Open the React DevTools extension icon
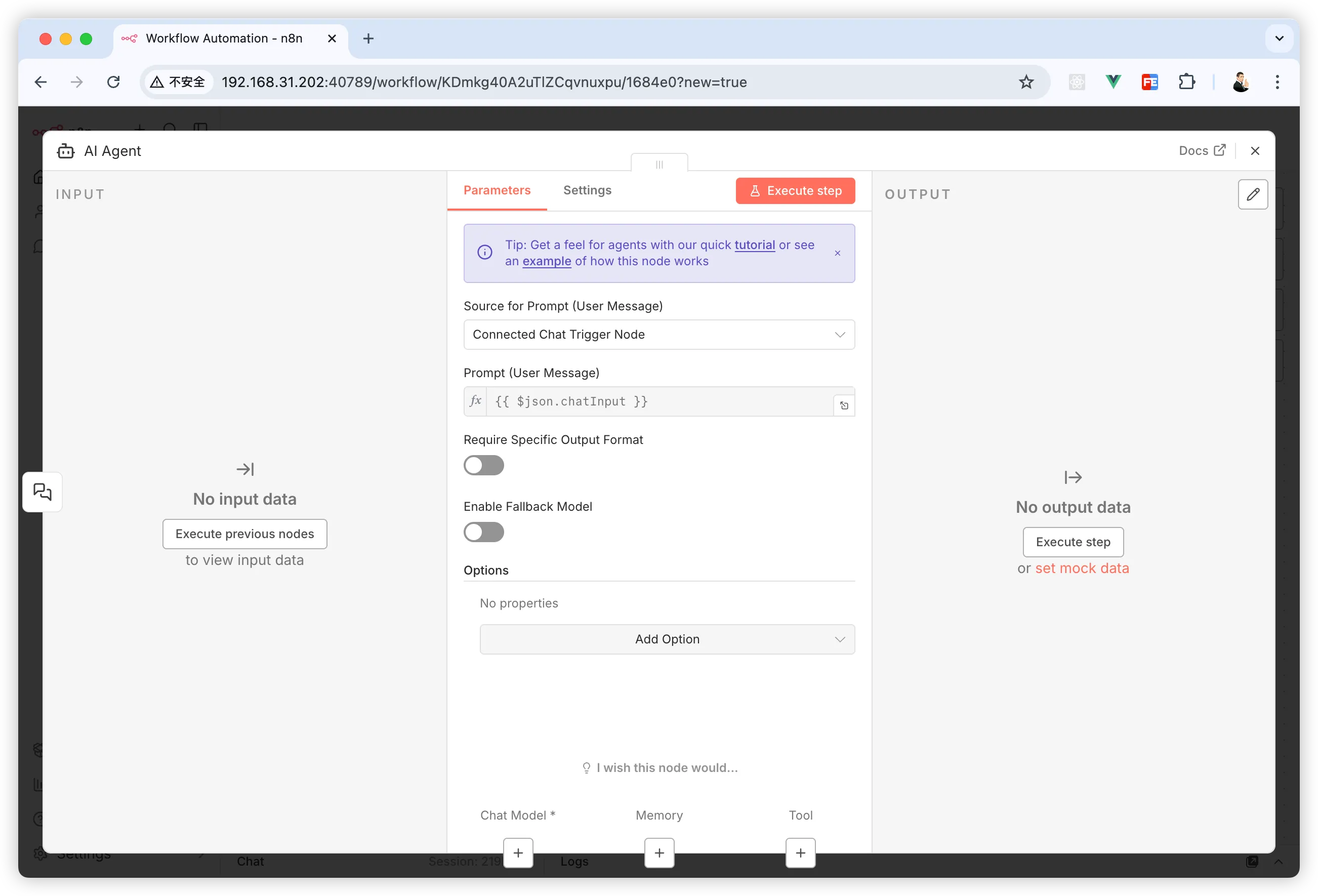Image resolution: width=1318 pixels, height=896 pixels. pos(1077,82)
